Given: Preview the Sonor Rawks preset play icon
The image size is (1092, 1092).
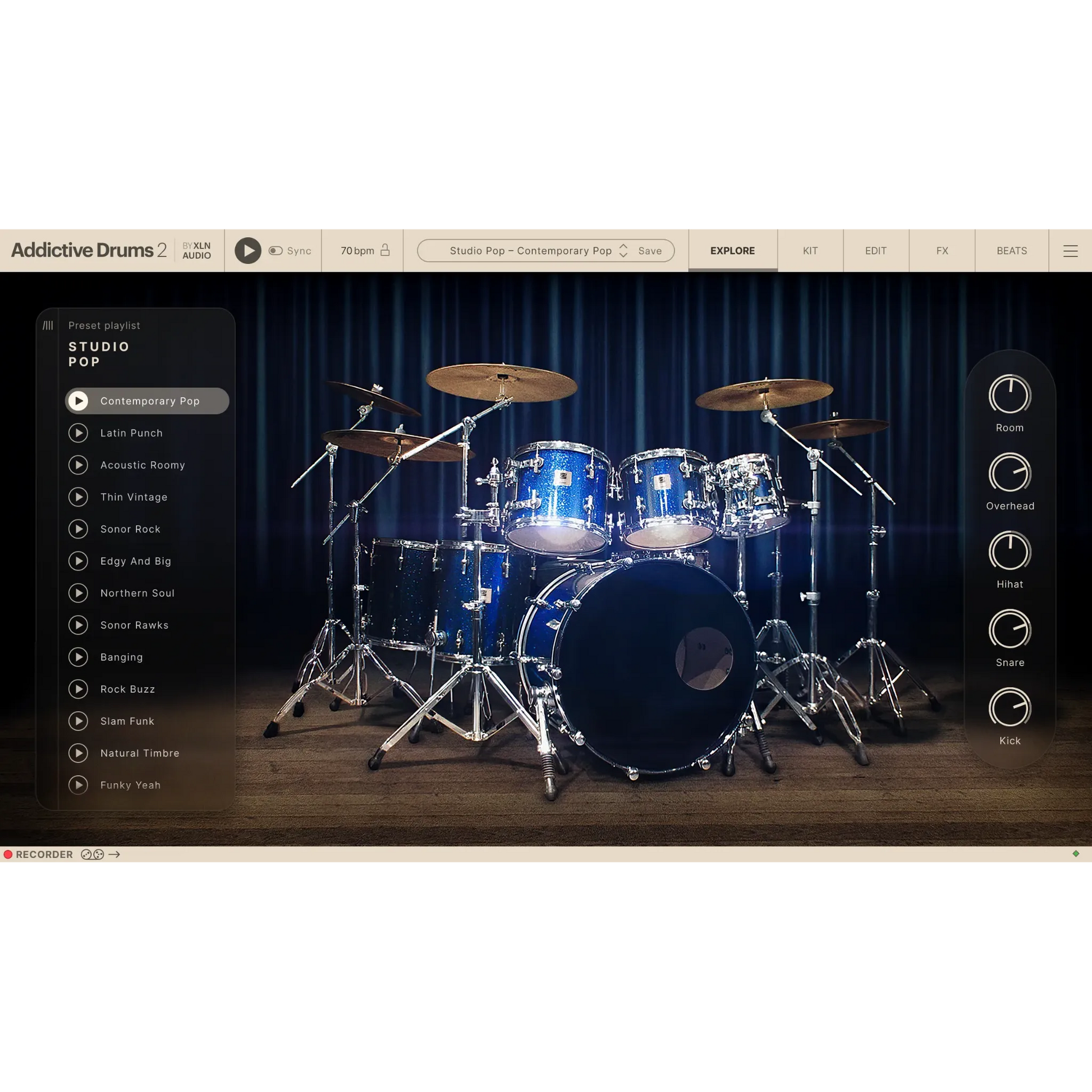Looking at the screenshot, I should (79, 625).
